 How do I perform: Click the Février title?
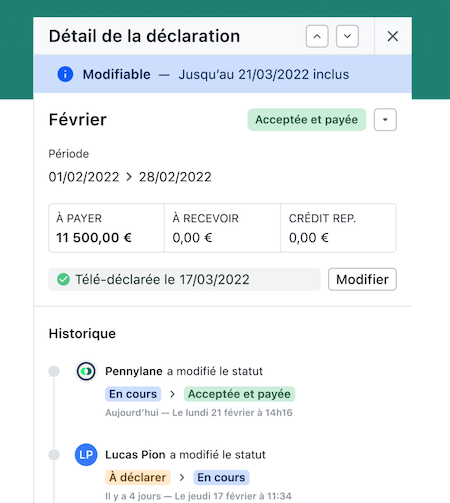78,120
